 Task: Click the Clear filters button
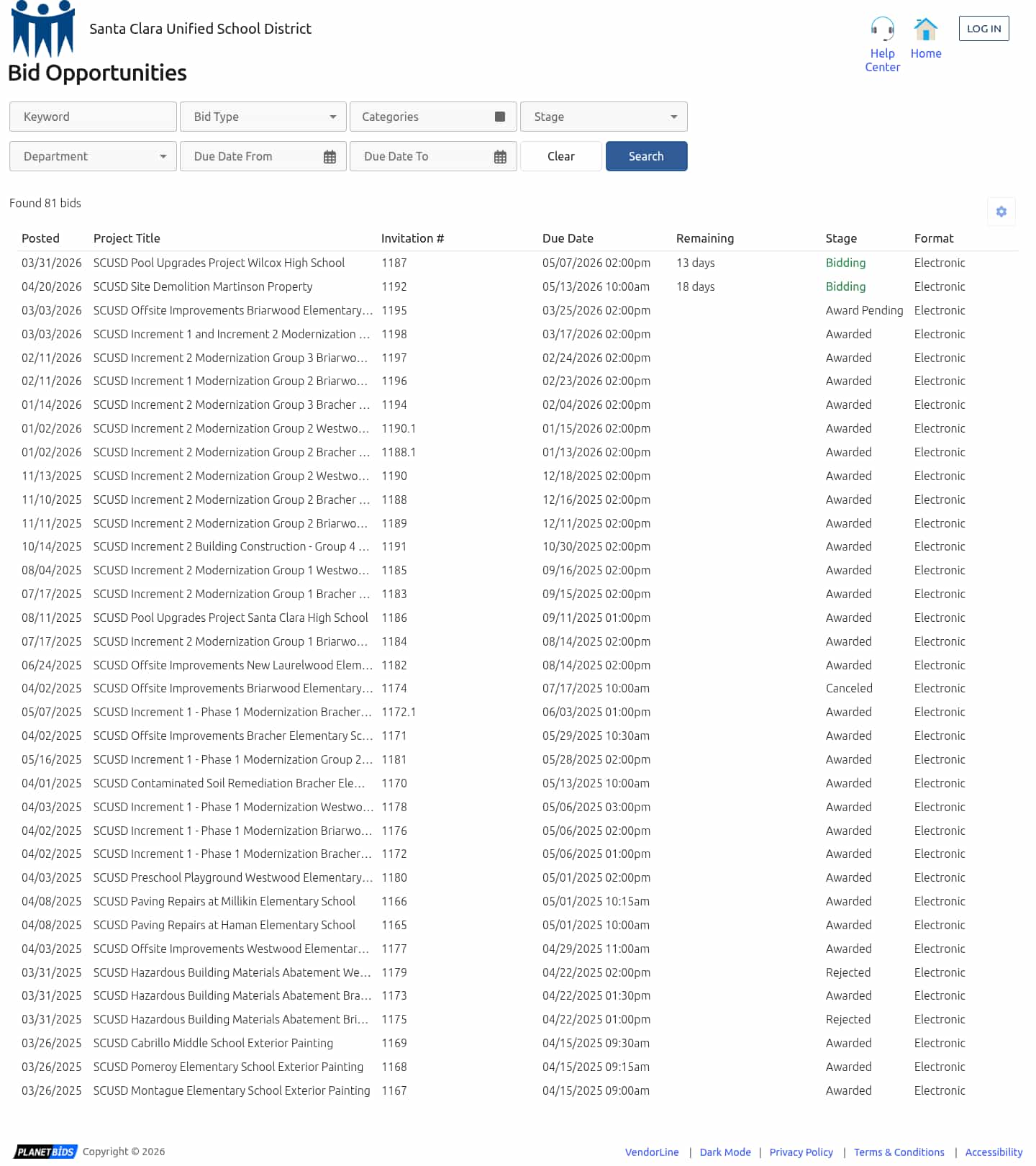pyautogui.click(x=561, y=156)
